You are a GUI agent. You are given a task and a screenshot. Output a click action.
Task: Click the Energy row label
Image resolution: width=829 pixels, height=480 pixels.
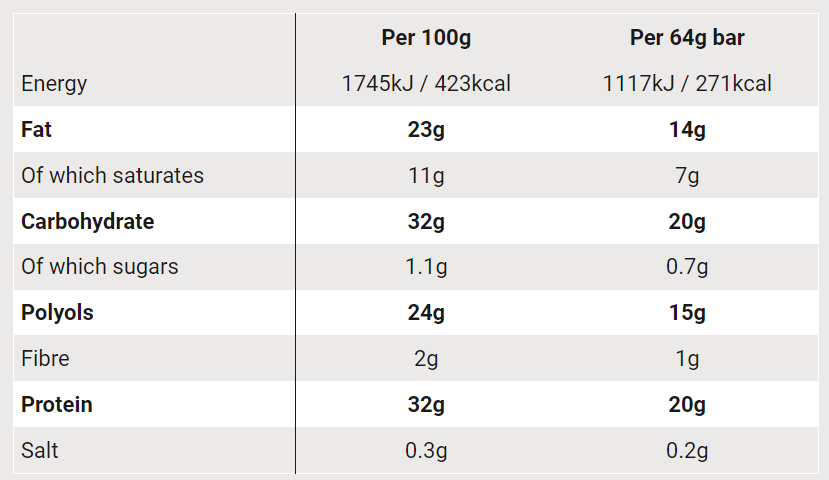coord(54,84)
